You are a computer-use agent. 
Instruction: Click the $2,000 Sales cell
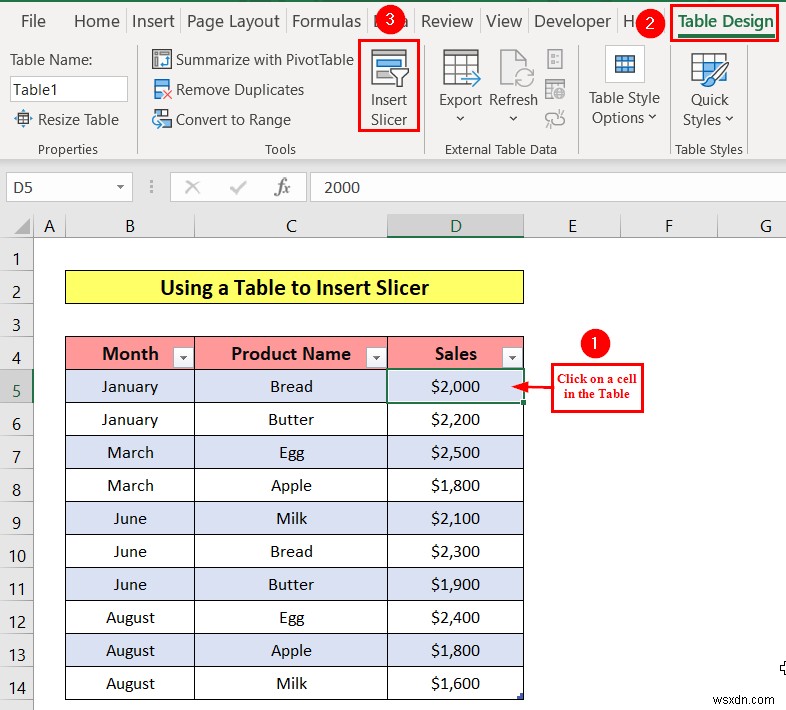[x=455, y=386]
